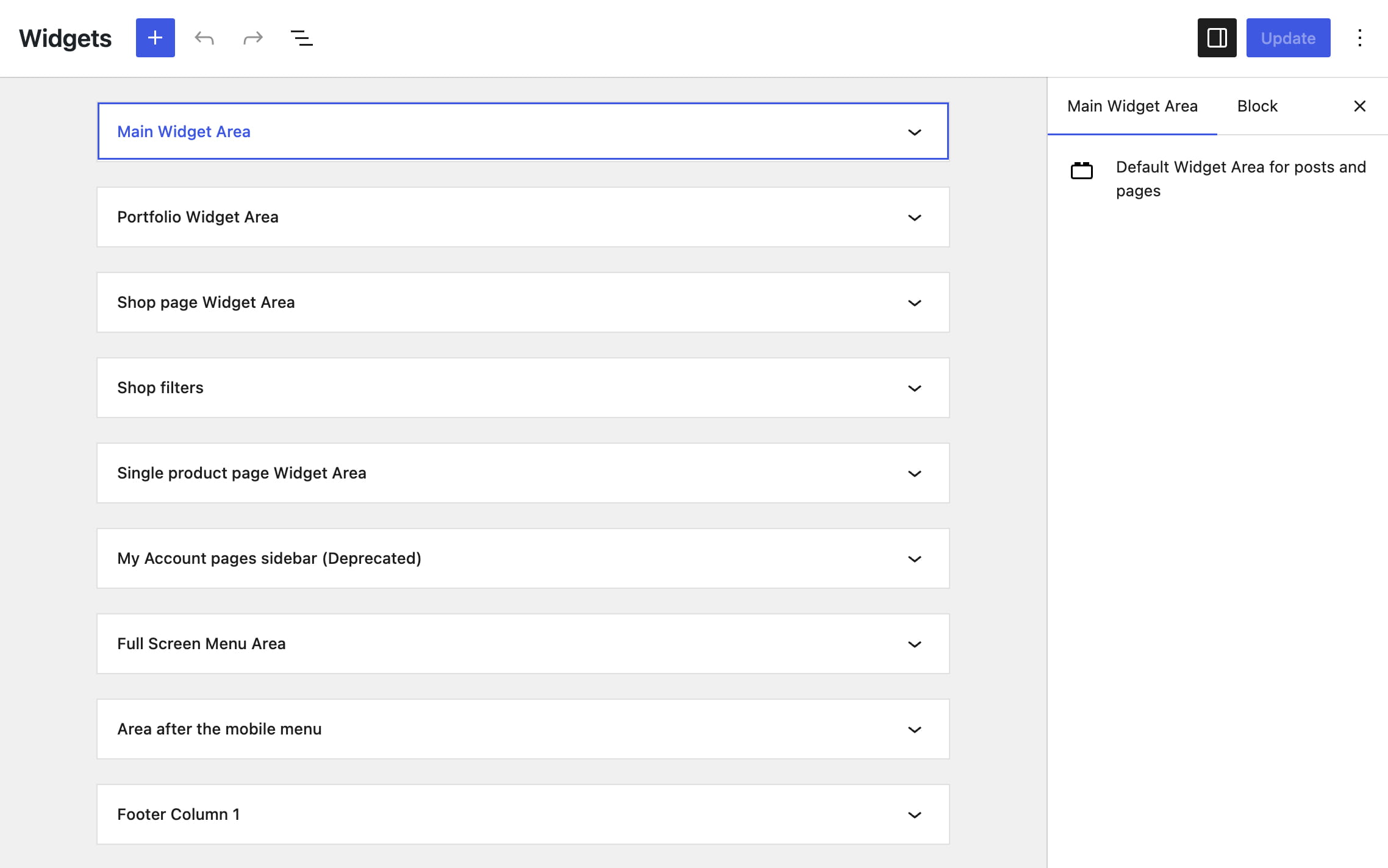The width and height of the screenshot is (1388, 868).
Task: Expand Main Widget Area with its chevron
Action: pyautogui.click(x=914, y=132)
